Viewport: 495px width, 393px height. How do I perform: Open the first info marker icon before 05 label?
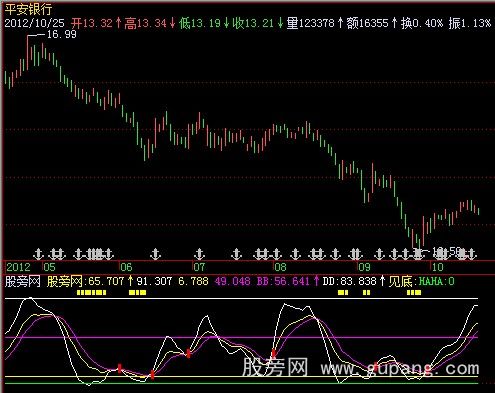pos(39,254)
